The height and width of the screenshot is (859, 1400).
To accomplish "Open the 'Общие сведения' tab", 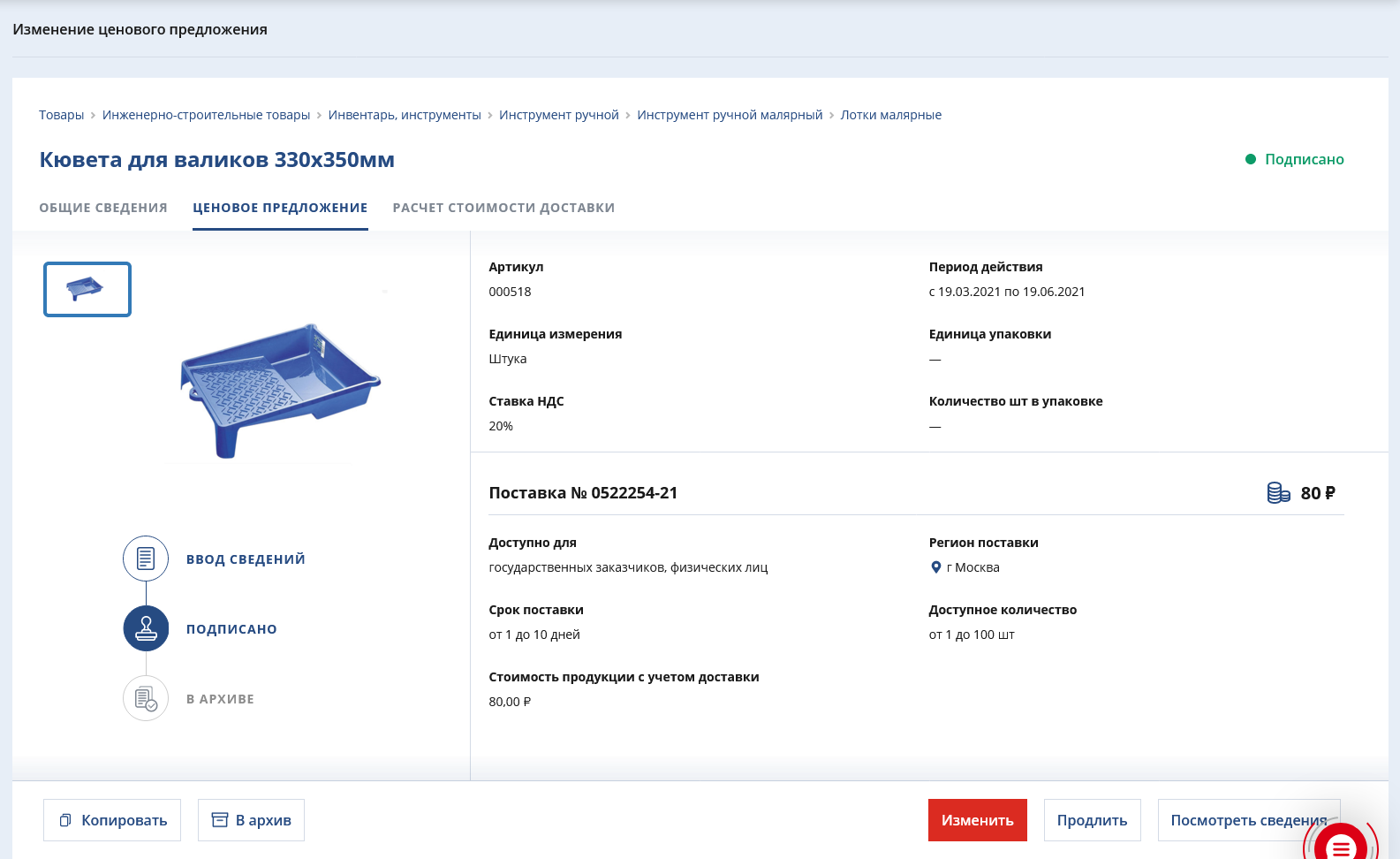I will (103, 208).
